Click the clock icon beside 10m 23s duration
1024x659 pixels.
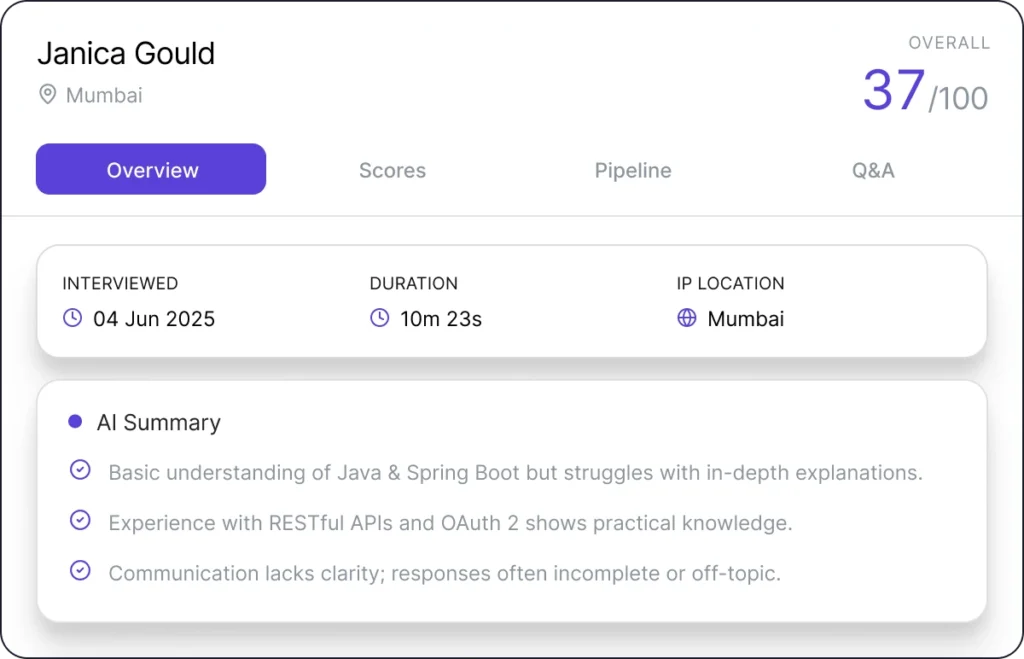(x=379, y=319)
